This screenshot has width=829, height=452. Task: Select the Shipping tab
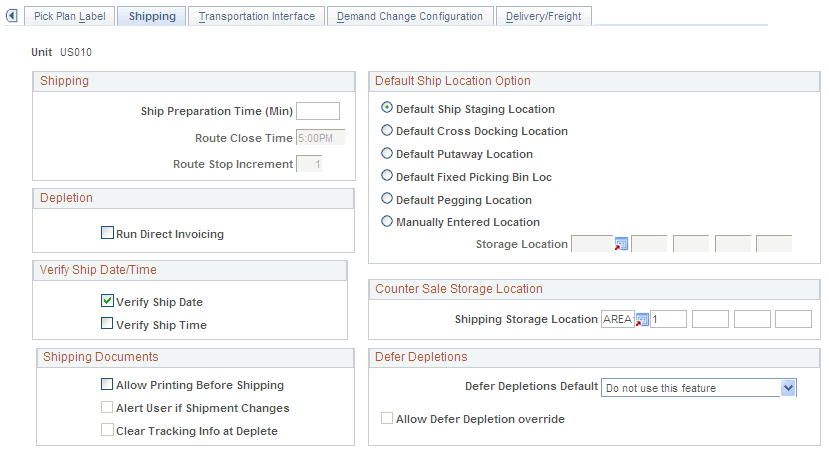click(x=152, y=16)
